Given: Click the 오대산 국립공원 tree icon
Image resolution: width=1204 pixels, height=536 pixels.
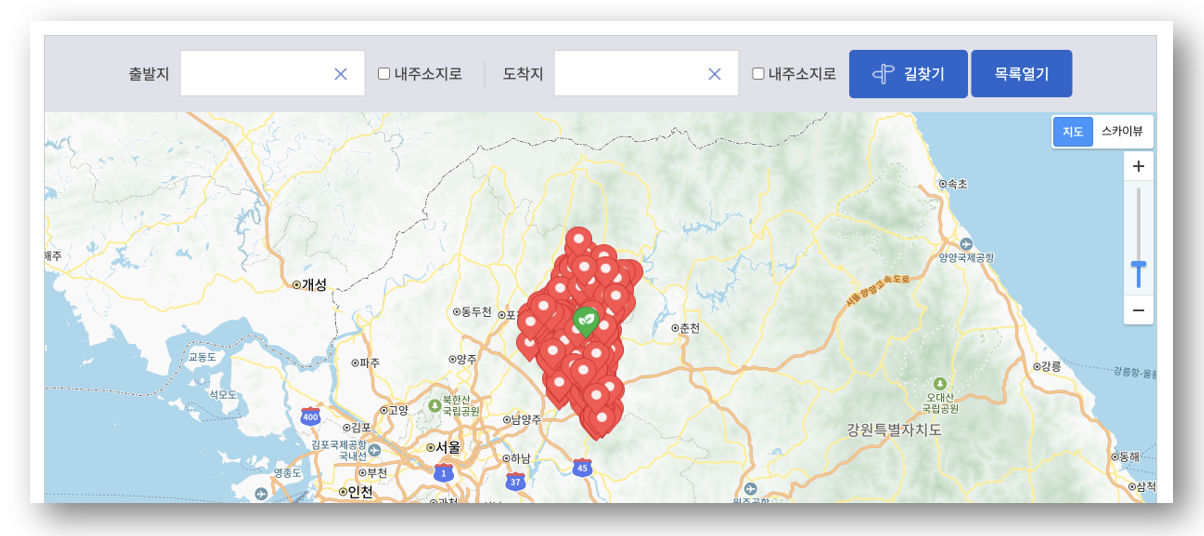Looking at the screenshot, I should coord(939,384).
